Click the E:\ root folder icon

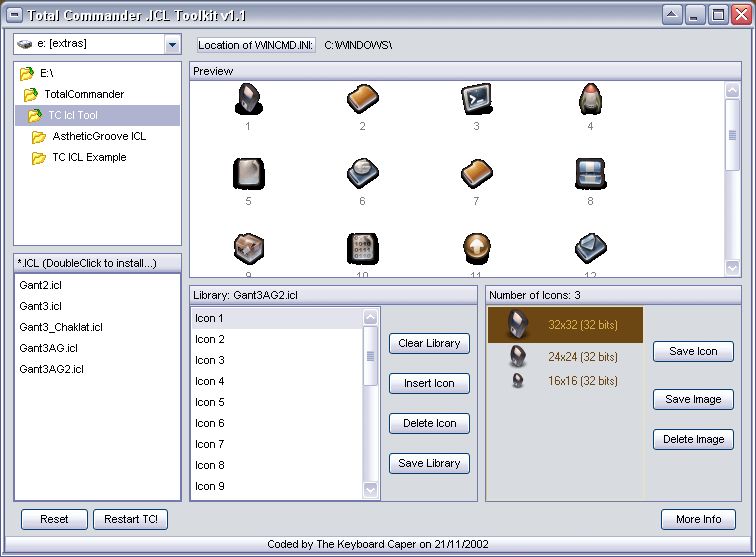pos(27,74)
